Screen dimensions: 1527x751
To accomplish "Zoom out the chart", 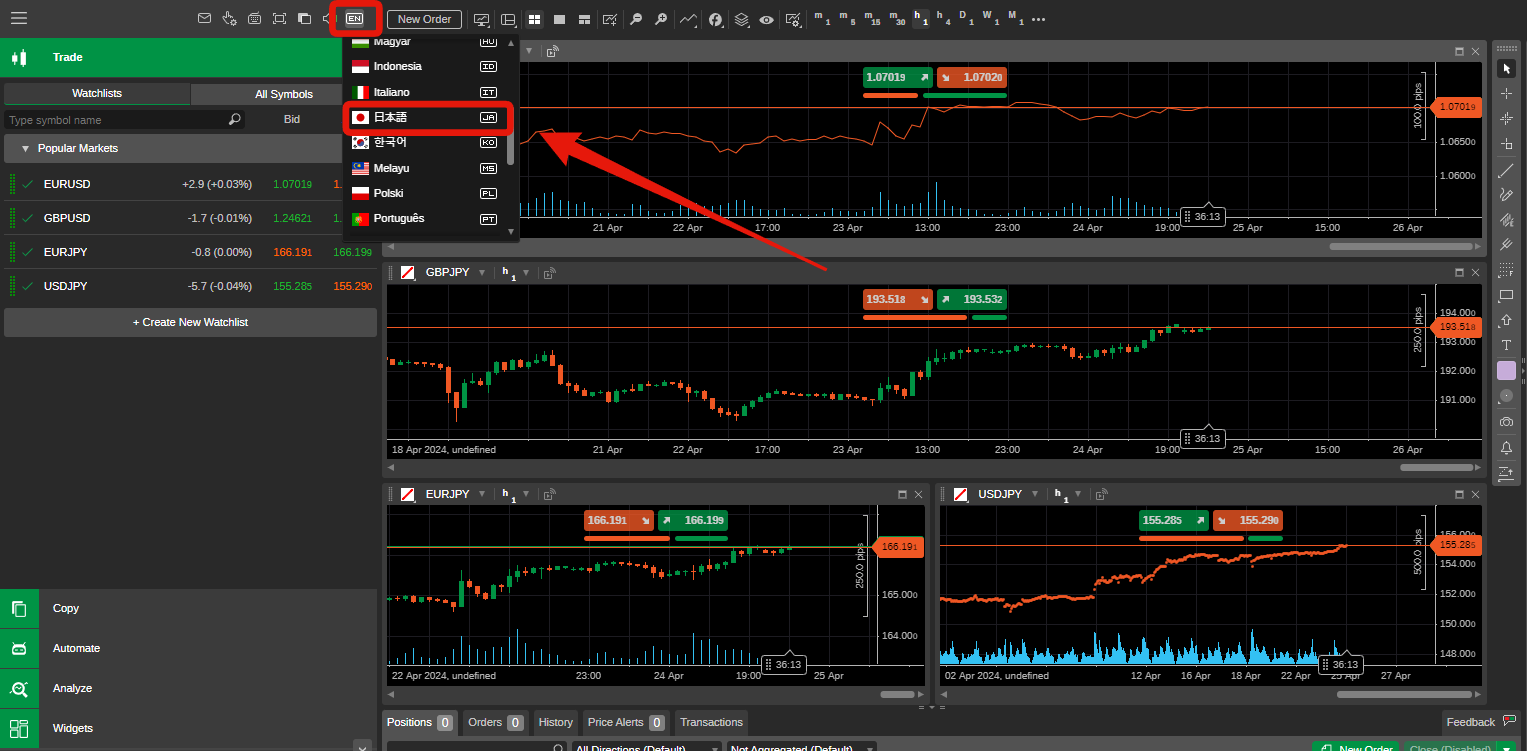I will pyautogui.click(x=636, y=19).
